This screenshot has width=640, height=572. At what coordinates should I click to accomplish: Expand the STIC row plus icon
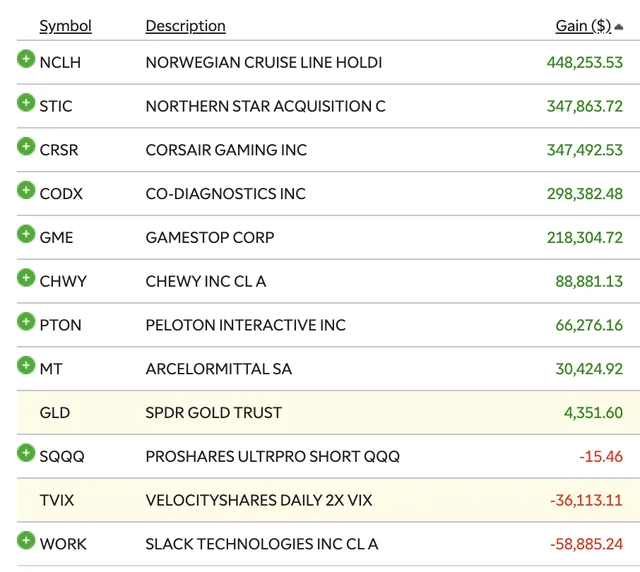tap(26, 102)
